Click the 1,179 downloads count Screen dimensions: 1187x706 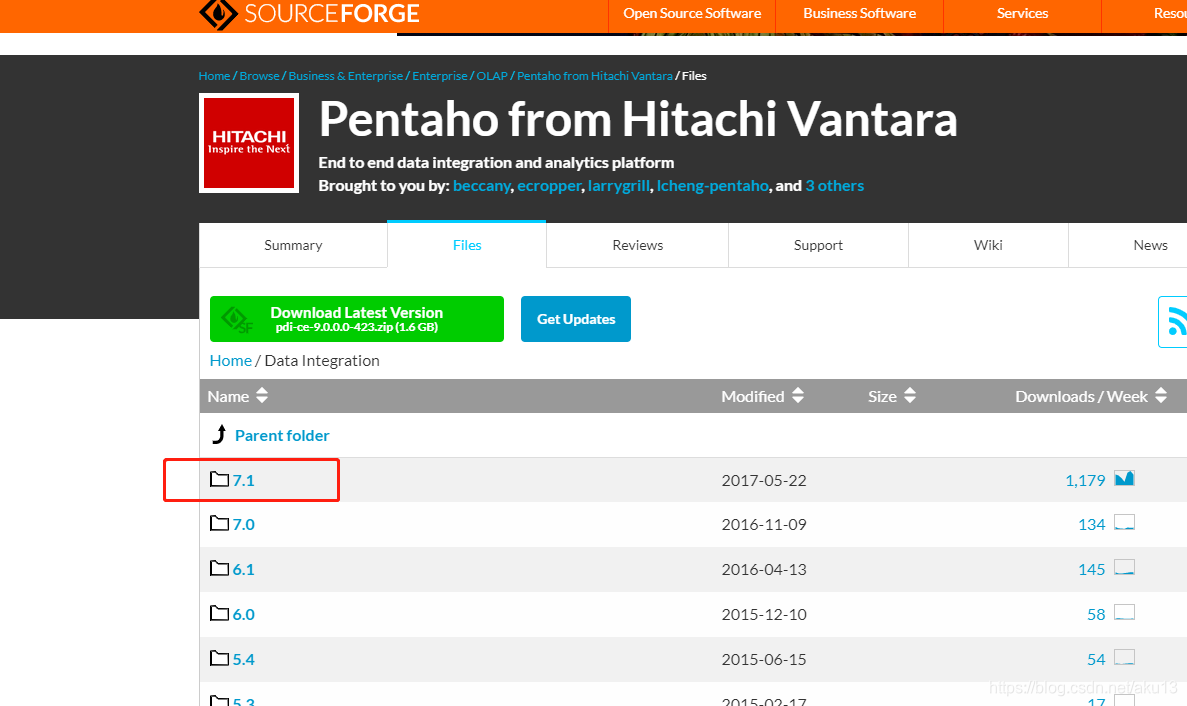(1085, 480)
